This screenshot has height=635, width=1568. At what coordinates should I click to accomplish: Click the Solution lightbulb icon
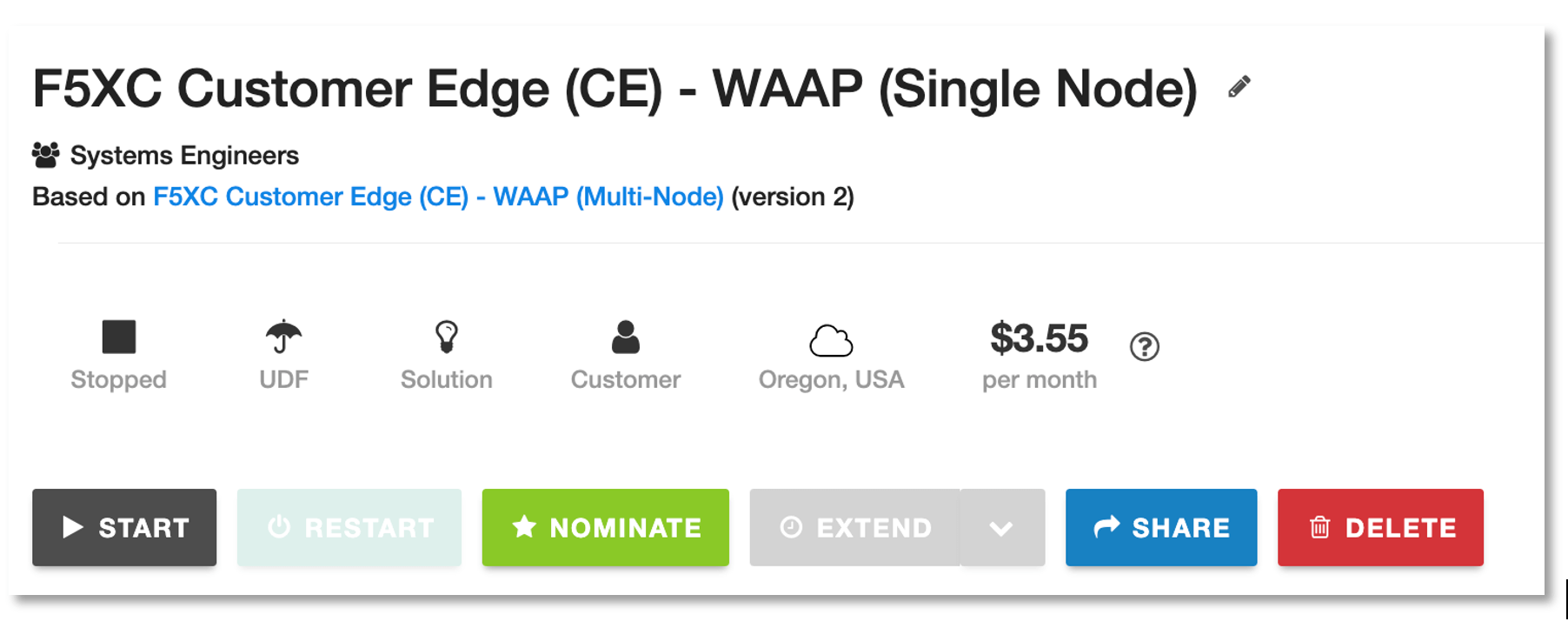point(447,337)
